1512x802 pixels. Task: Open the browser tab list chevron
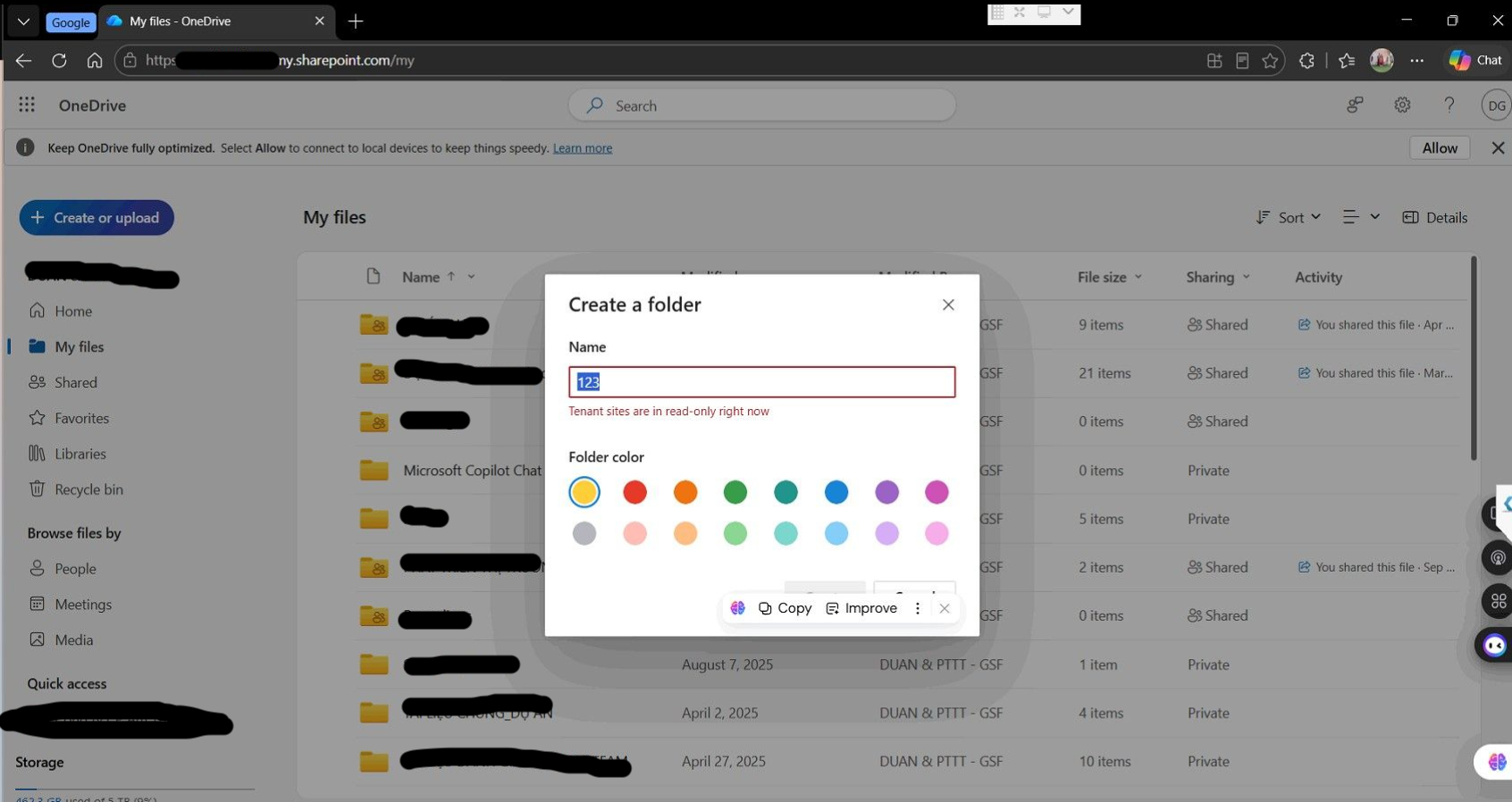click(23, 21)
